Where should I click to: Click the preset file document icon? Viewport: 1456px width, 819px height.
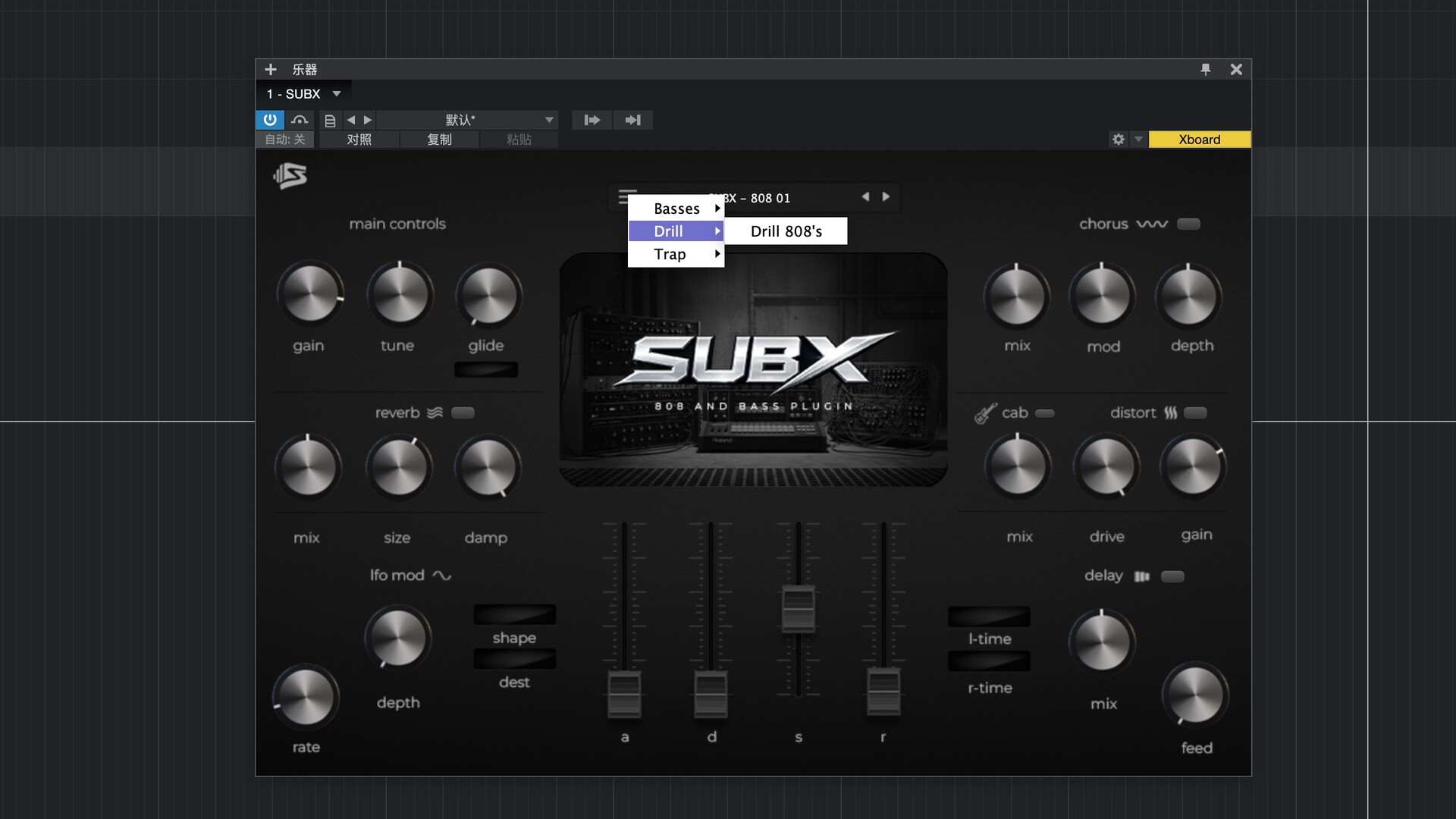pos(330,121)
